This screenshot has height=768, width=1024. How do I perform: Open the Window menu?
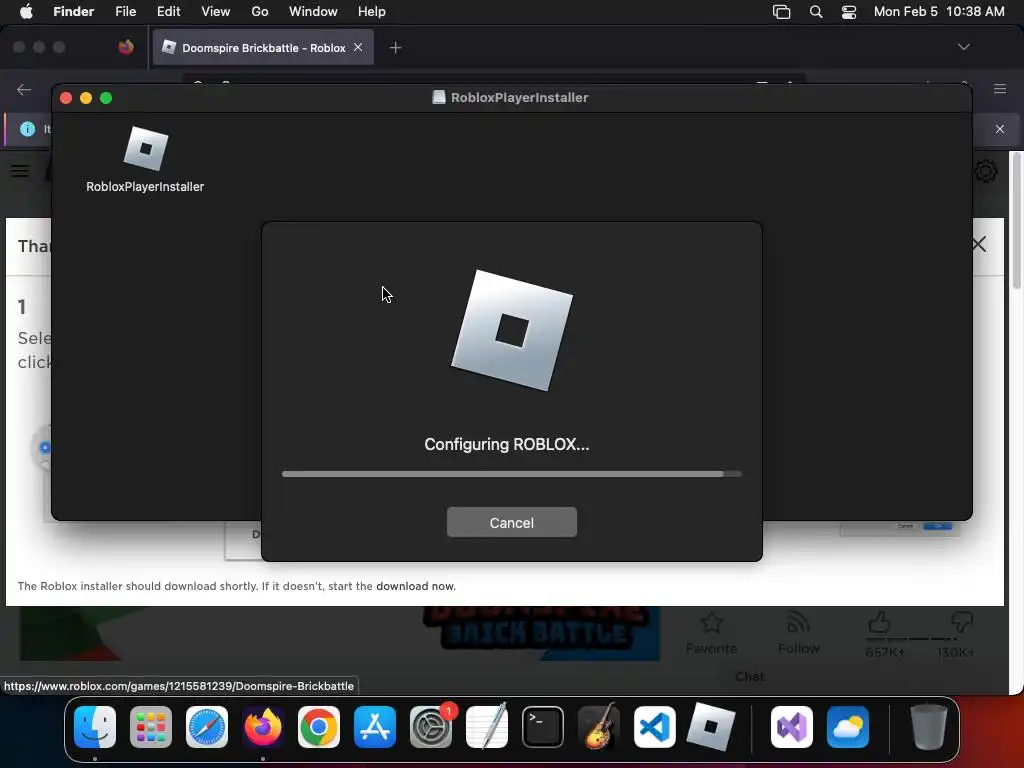coord(313,12)
